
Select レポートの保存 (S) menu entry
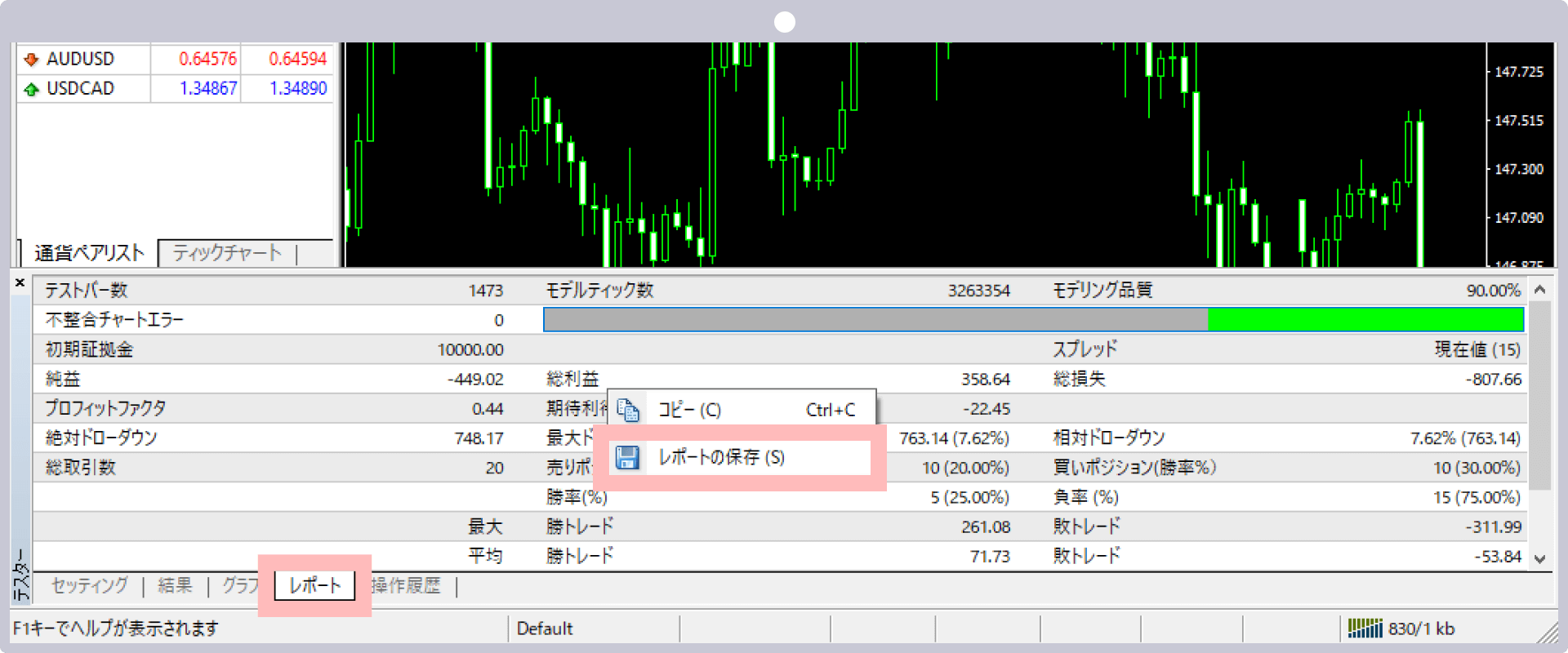(x=742, y=457)
